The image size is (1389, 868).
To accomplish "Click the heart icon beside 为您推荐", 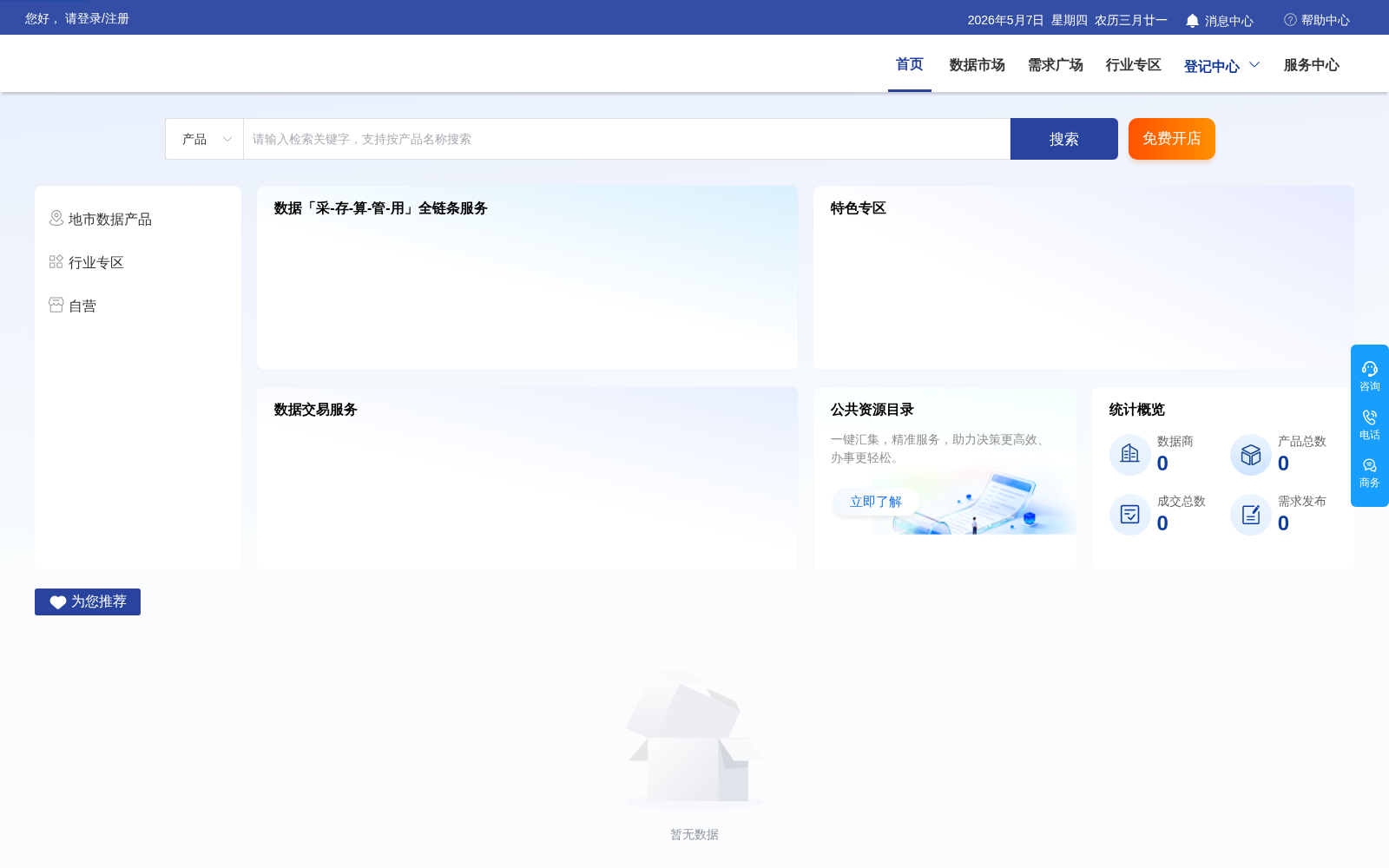I will 58,602.
